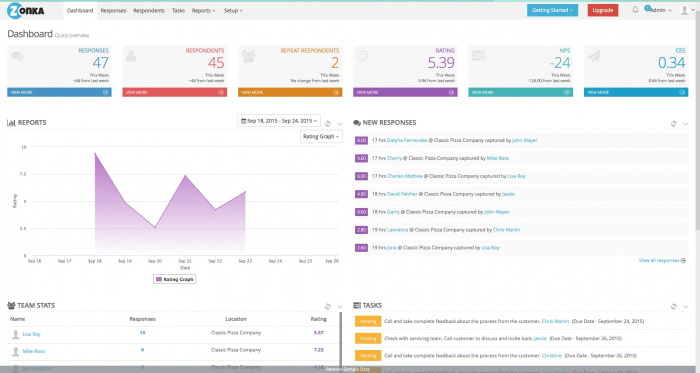
Task: Open Lisa Ray in Team Stats
Action: point(31,334)
